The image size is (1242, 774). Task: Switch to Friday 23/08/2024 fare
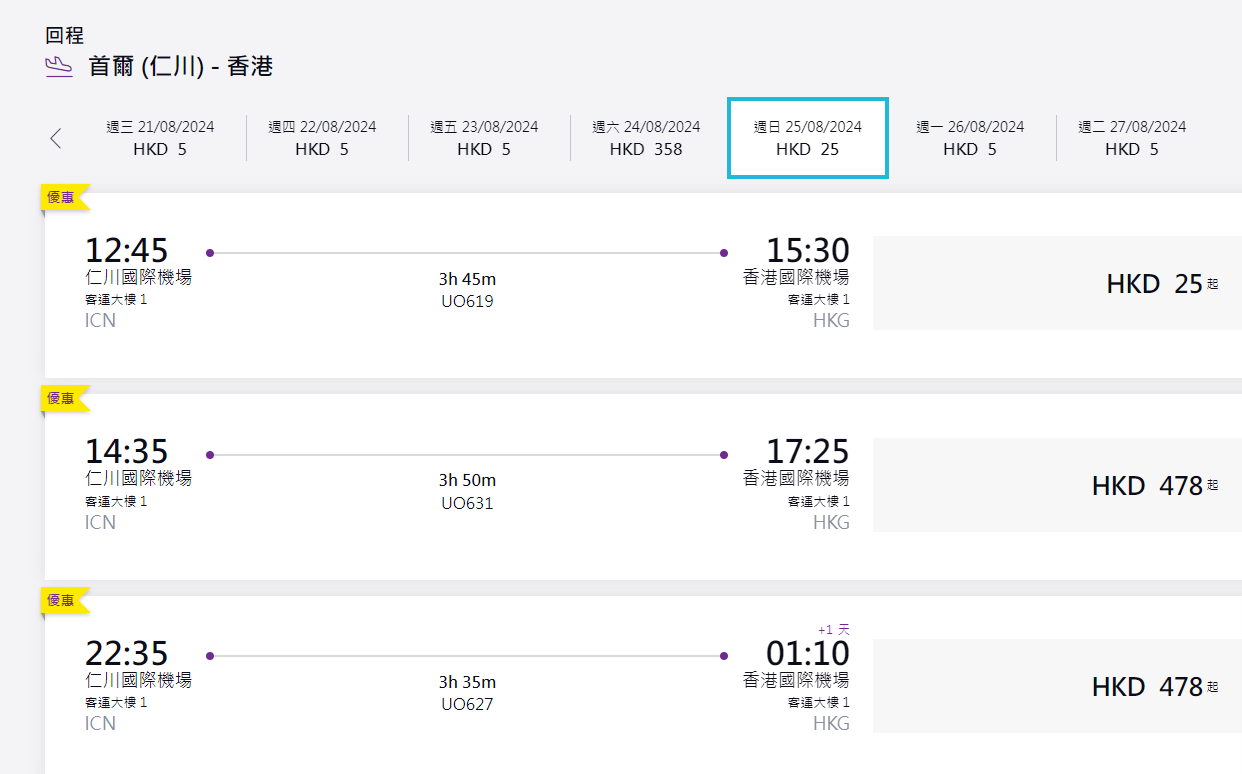(x=484, y=138)
